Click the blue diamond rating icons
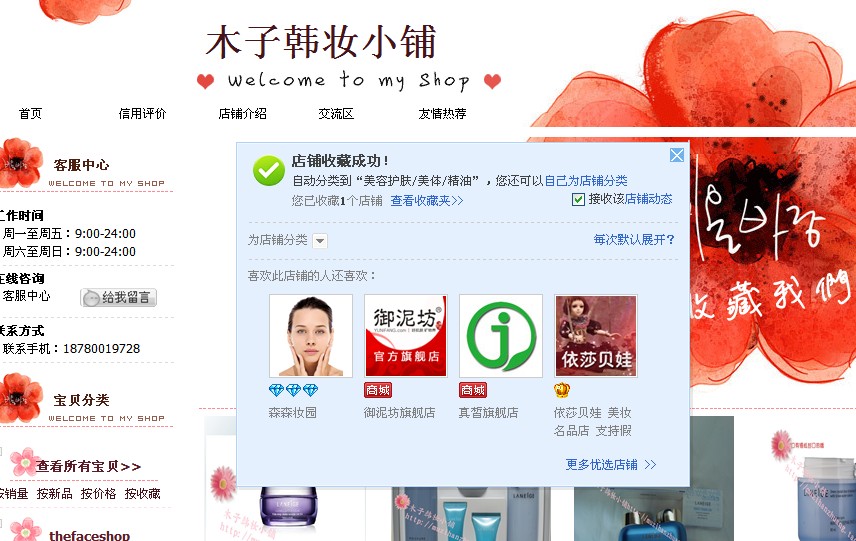The width and height of the screenshot is (856, 541). (293, 390)
